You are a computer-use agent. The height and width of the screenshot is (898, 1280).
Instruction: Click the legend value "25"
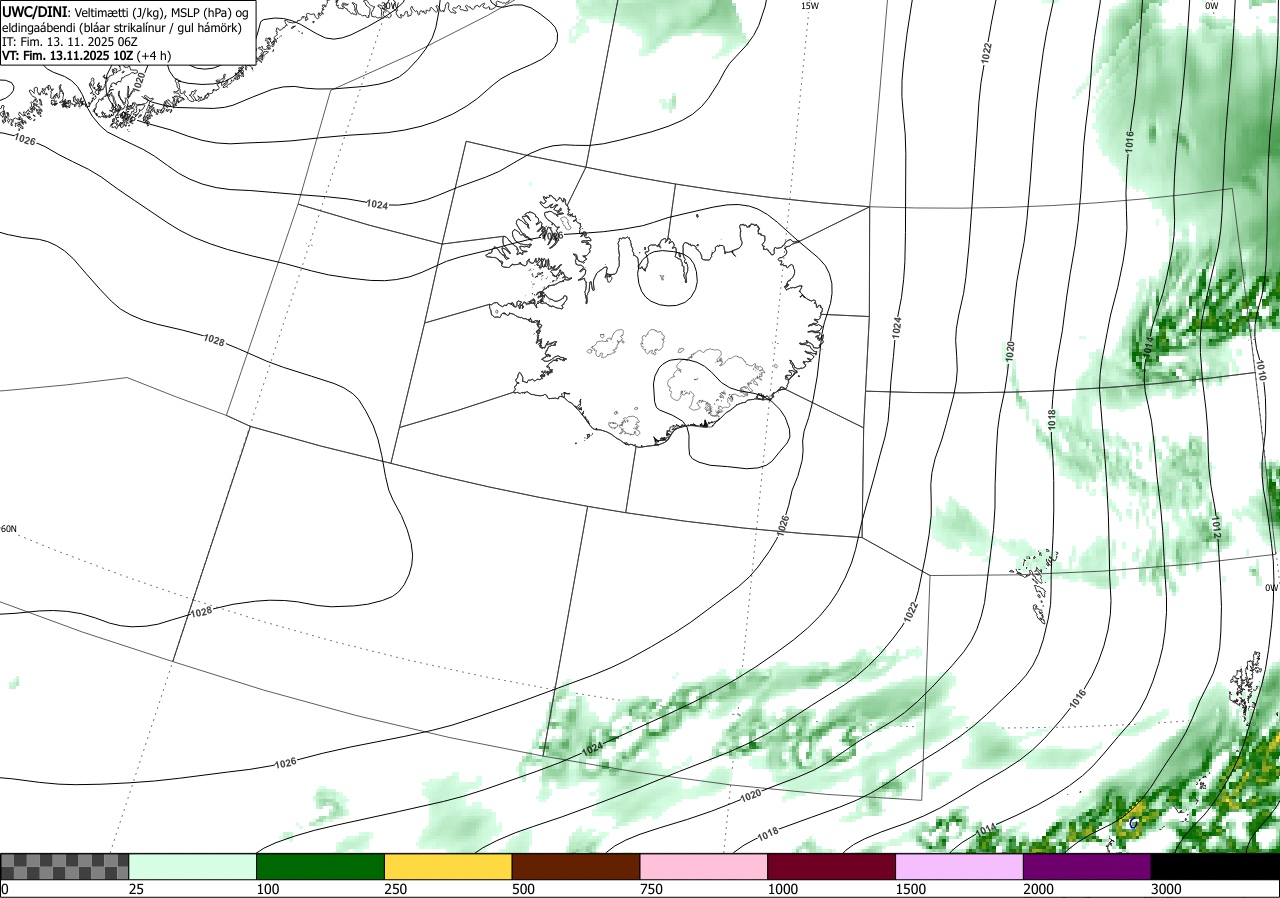(x=137, y=889)
